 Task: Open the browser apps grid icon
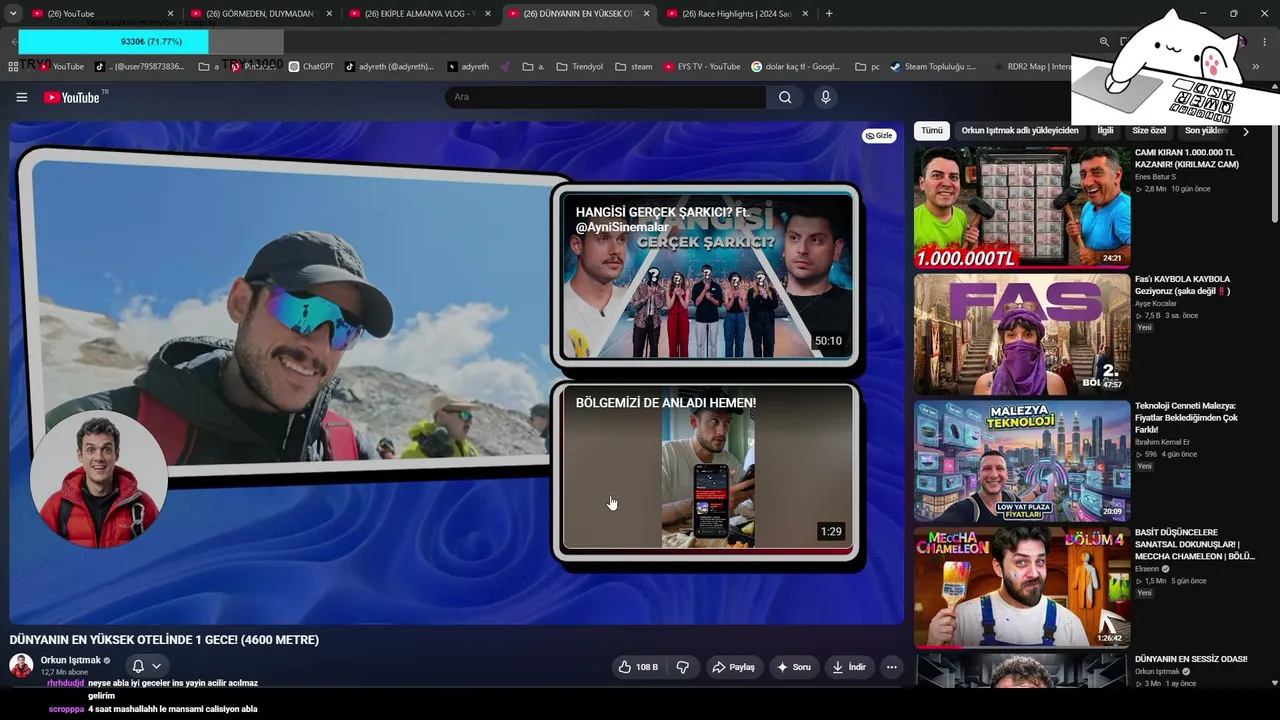[x=13, y=67]
